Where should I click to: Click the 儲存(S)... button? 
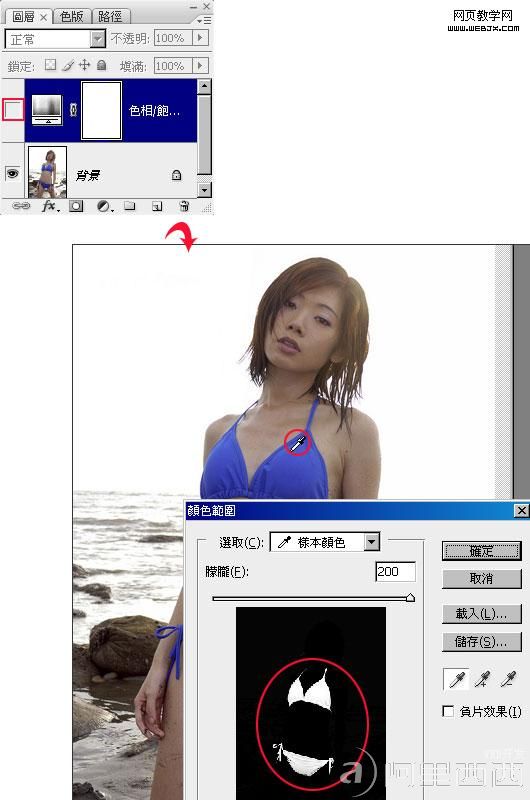[482, 642]
